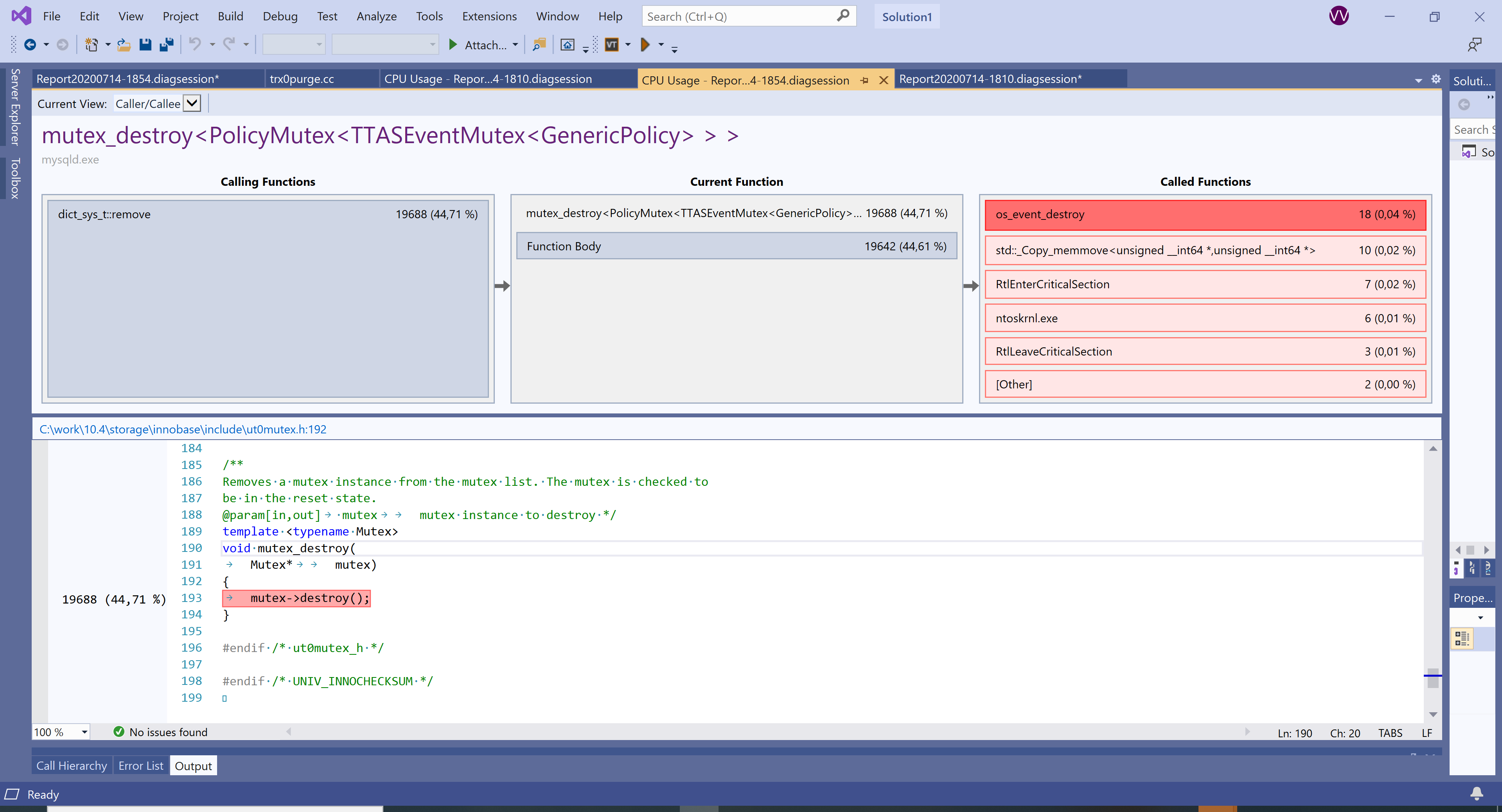1502x812 pixels.
Task: Click the VT toolbar icon
Action: coord(612,44)
